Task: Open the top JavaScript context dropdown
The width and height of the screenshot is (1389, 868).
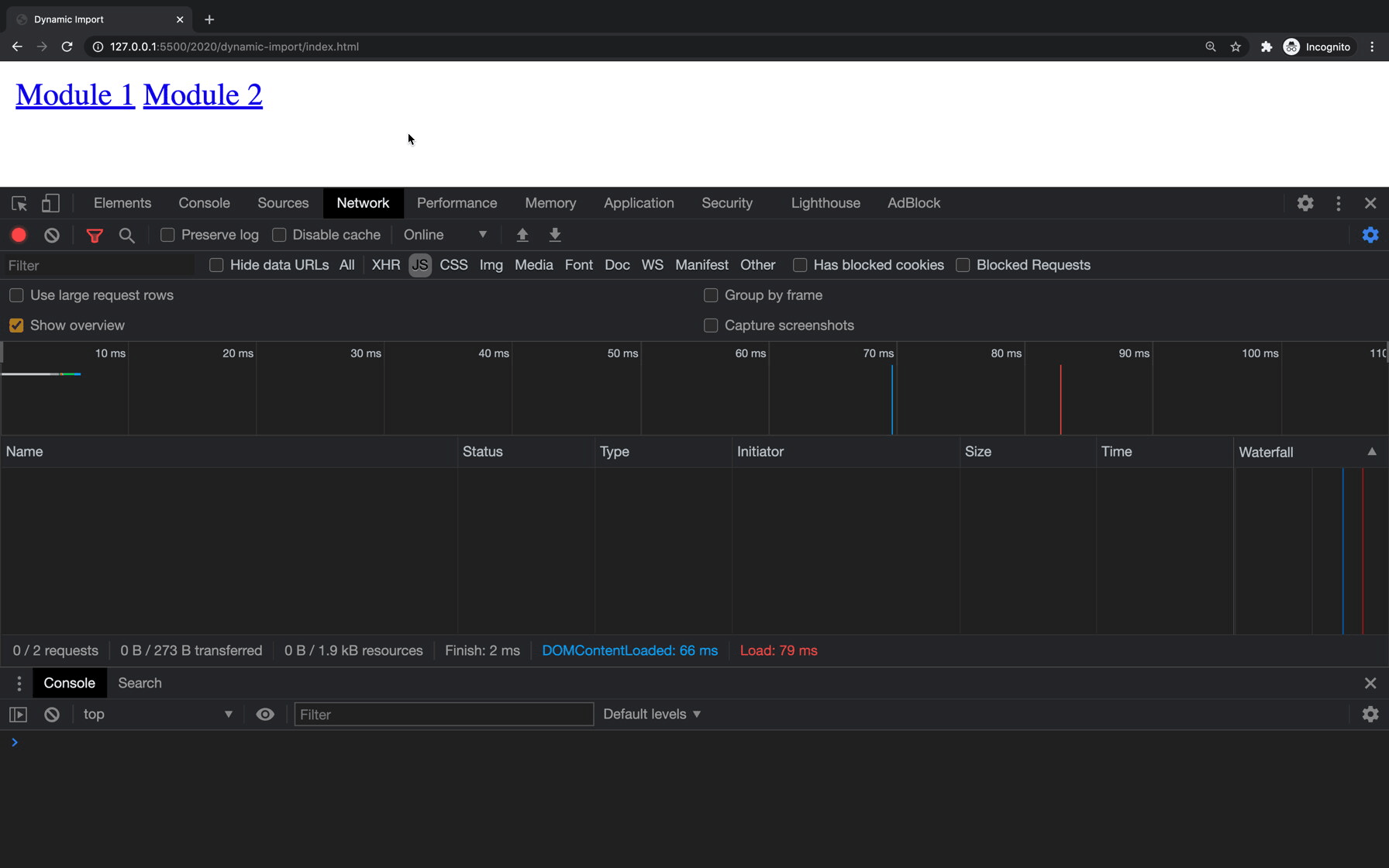Action: [157, 714]
